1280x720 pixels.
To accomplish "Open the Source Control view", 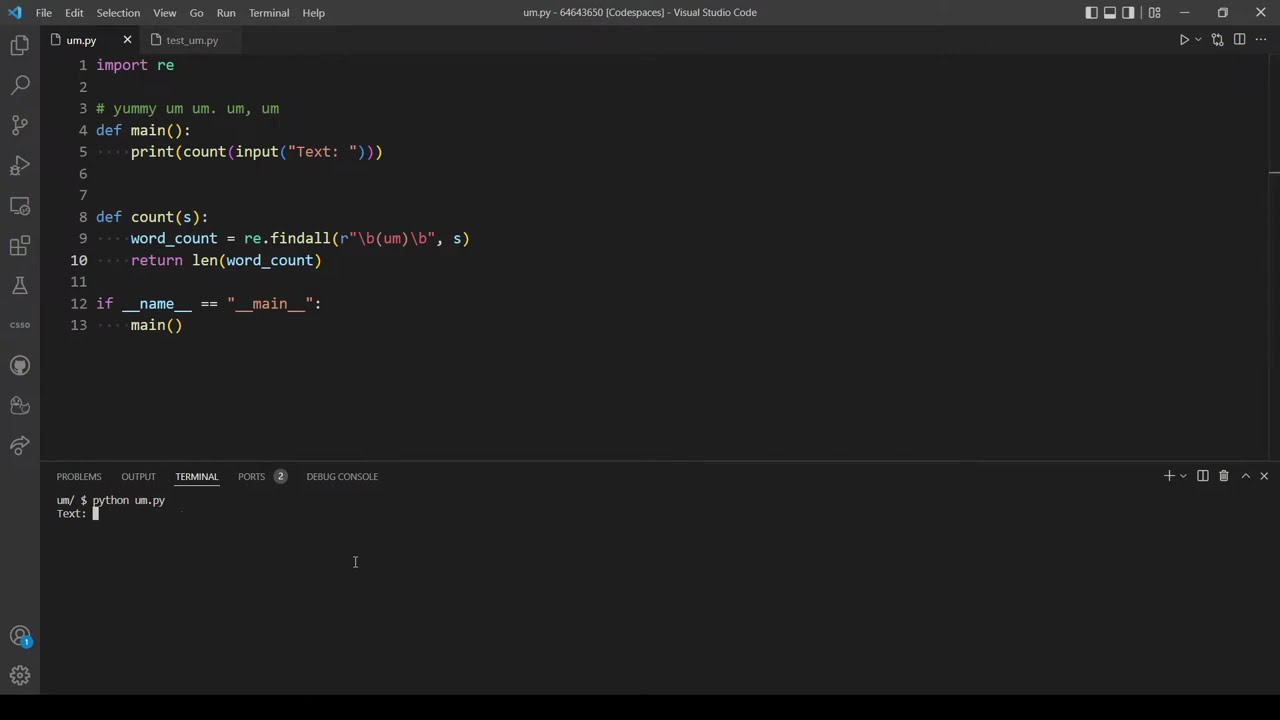I will coord(20,126).
